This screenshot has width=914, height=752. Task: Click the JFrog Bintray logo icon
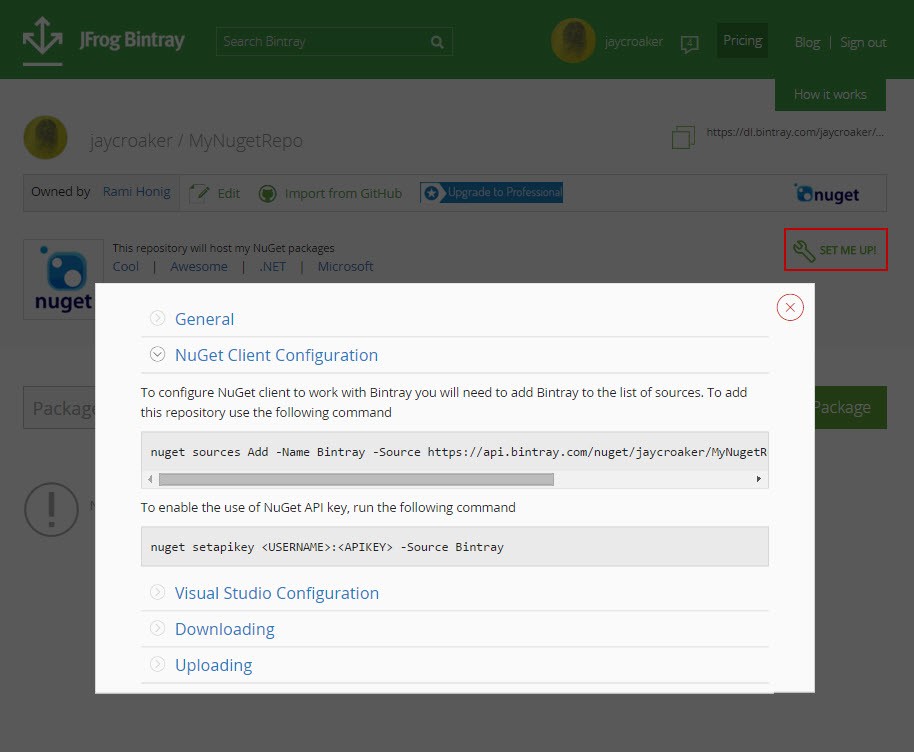click(43, 41)
